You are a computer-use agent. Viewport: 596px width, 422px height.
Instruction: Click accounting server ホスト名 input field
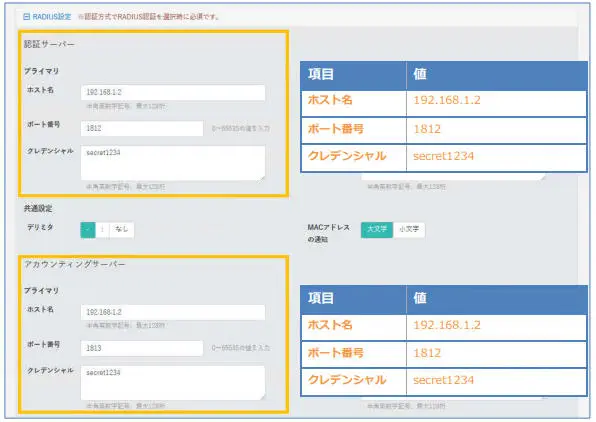pyautogui.click(x=173, y=312)
